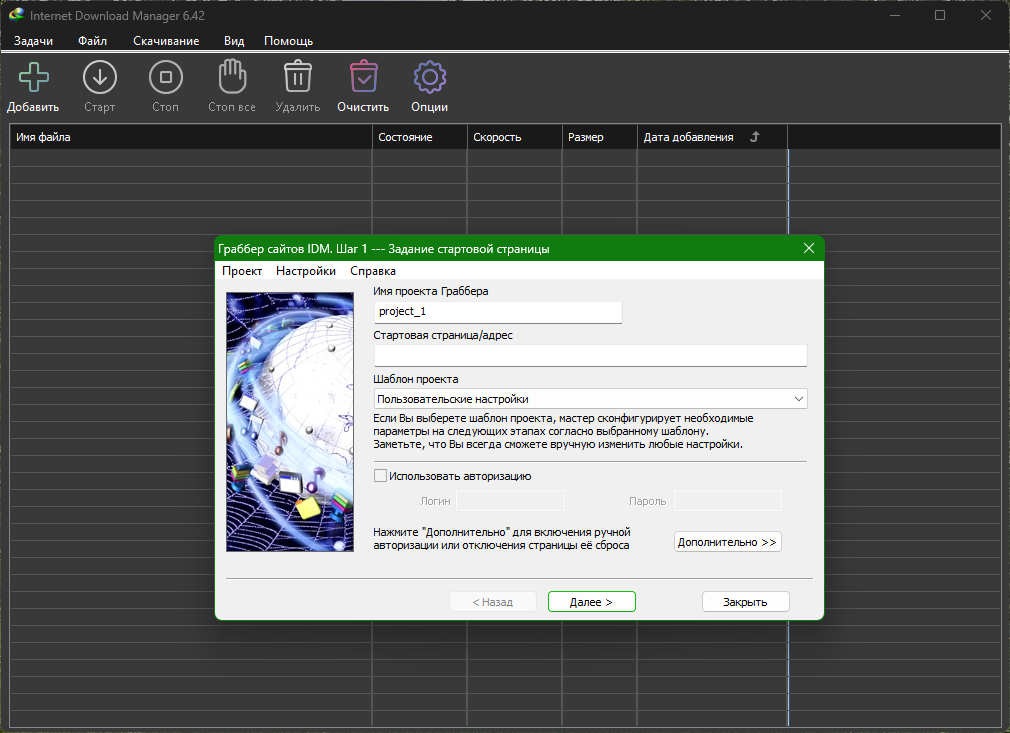The image size is (1010, 733).
Task: Open the Настройки menu in grabber dialog
Action: [x=306, y=271]
